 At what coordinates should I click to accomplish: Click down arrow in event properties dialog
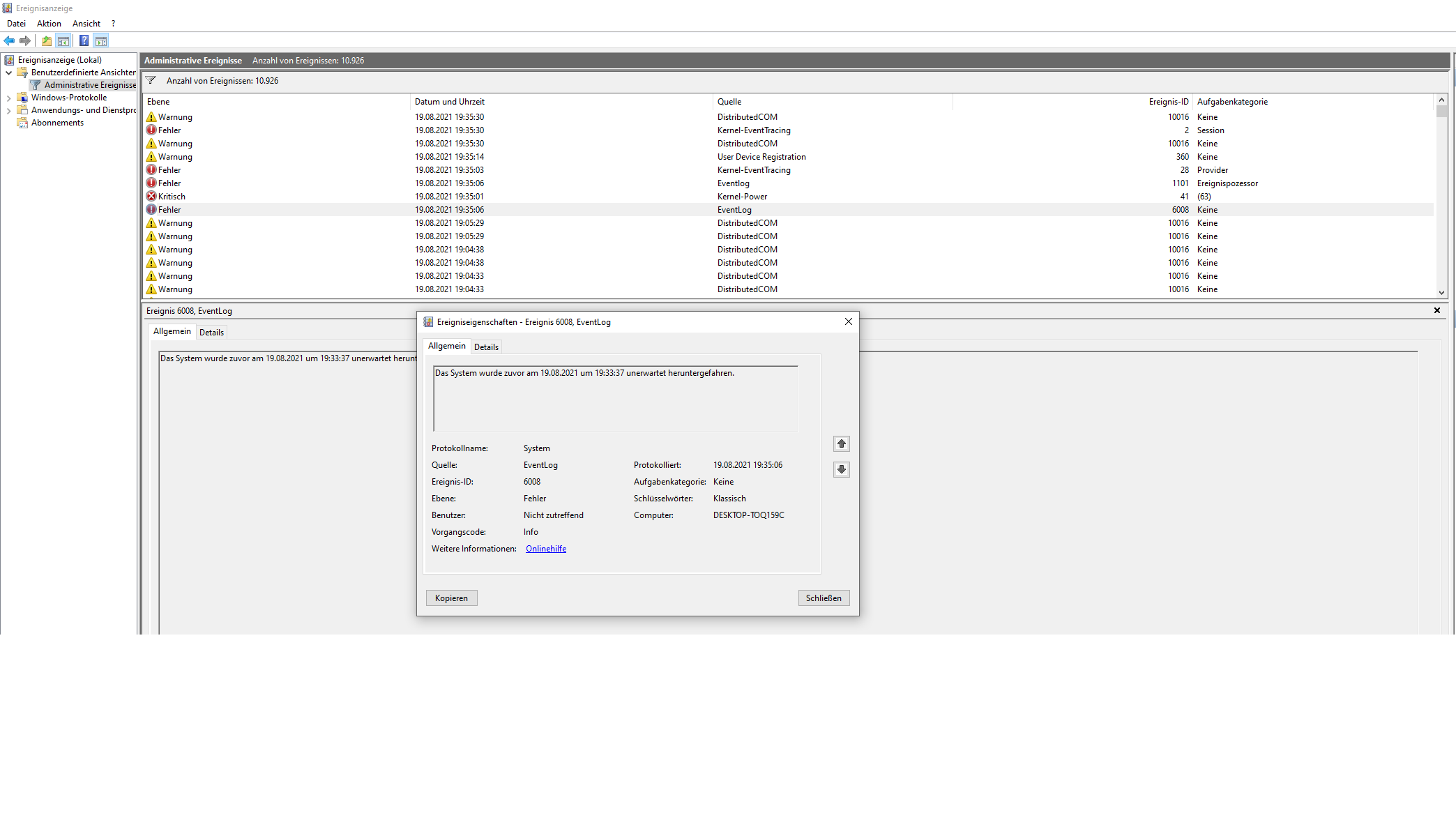842,469
